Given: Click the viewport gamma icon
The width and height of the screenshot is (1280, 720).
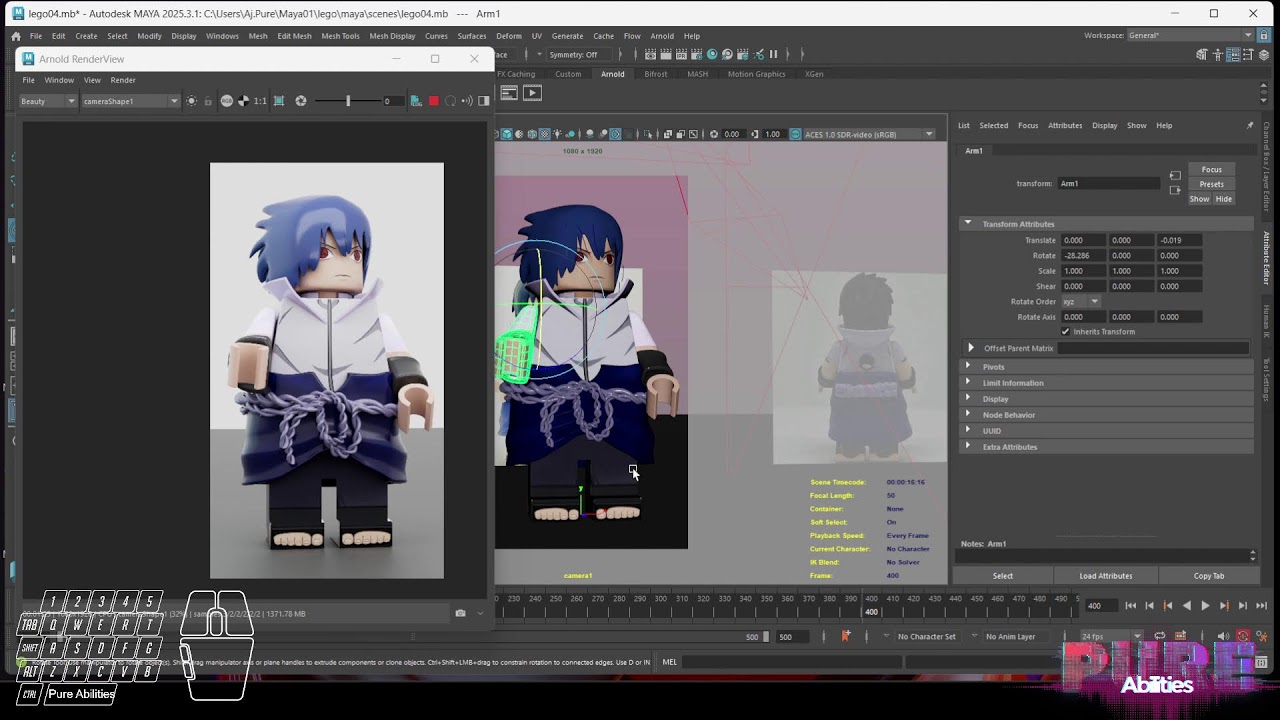Looking at the screenshot, I should [755, 134].
